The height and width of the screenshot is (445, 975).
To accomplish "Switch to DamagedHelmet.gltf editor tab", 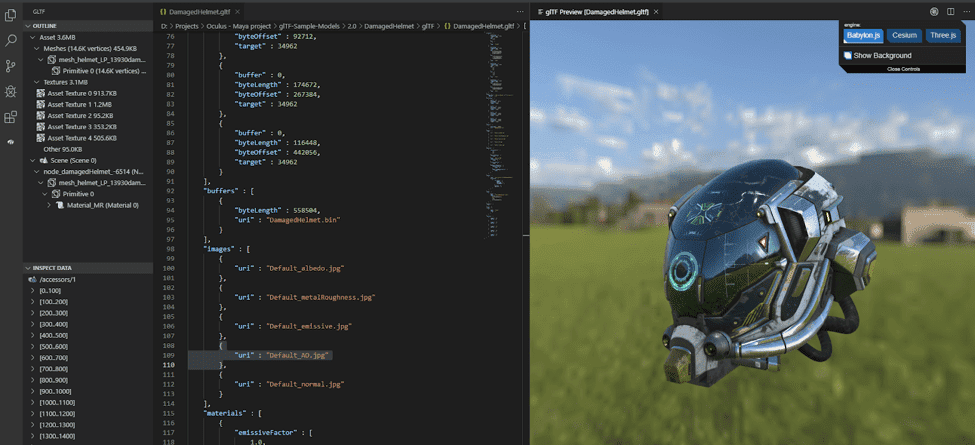I will (x=199, y=11).
